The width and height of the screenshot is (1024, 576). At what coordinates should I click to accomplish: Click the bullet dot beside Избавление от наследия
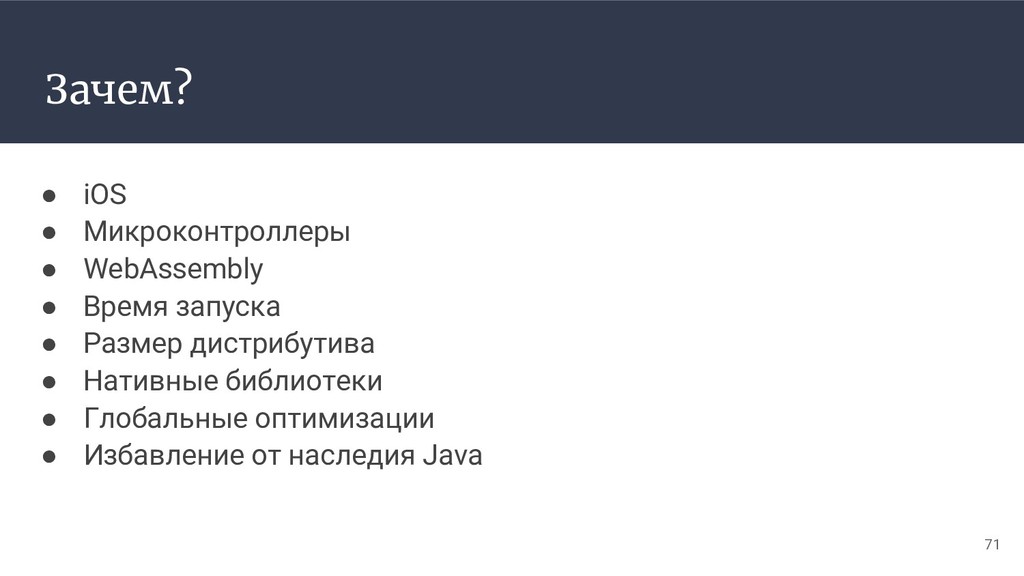(x=49, y=456)
